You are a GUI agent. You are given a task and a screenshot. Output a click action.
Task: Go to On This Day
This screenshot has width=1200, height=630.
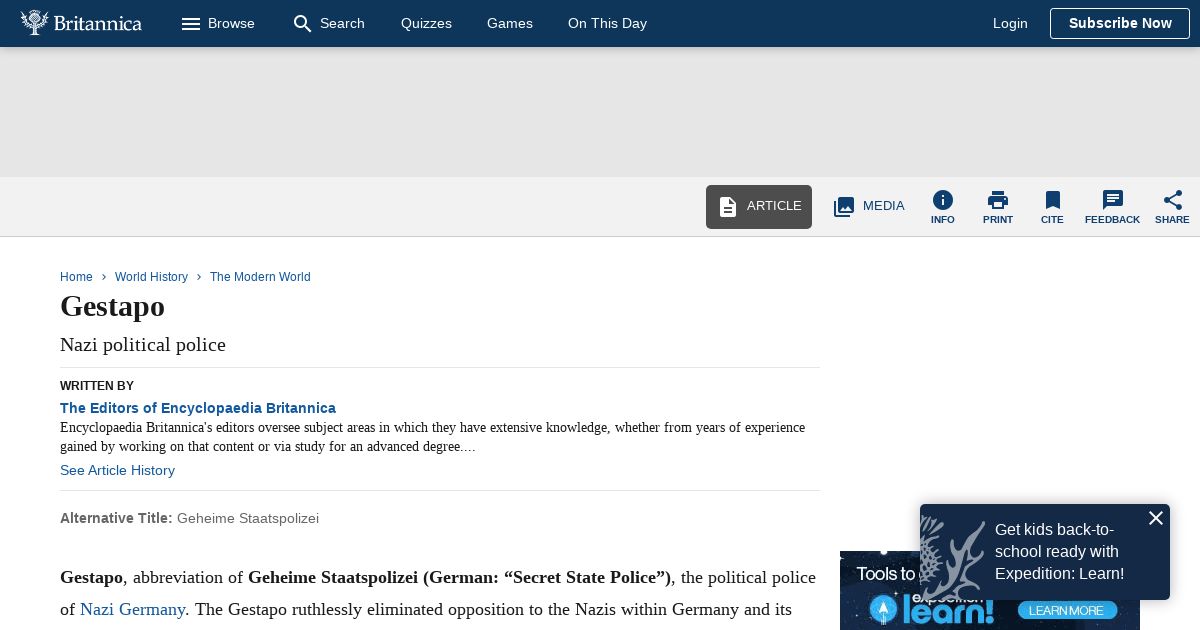point(607,23)
